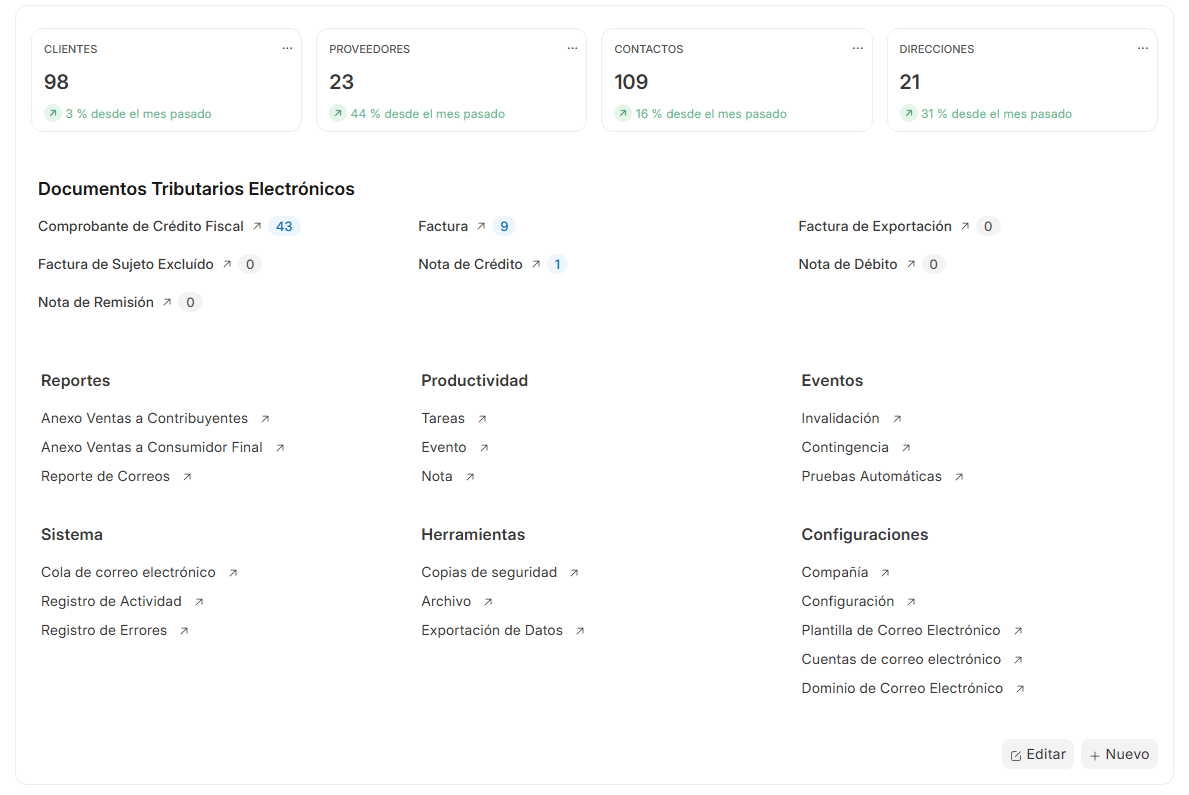Click the arrow icon beside Archivo
This screenshot has width=1189, height=795.
click(x=488, y=602)
